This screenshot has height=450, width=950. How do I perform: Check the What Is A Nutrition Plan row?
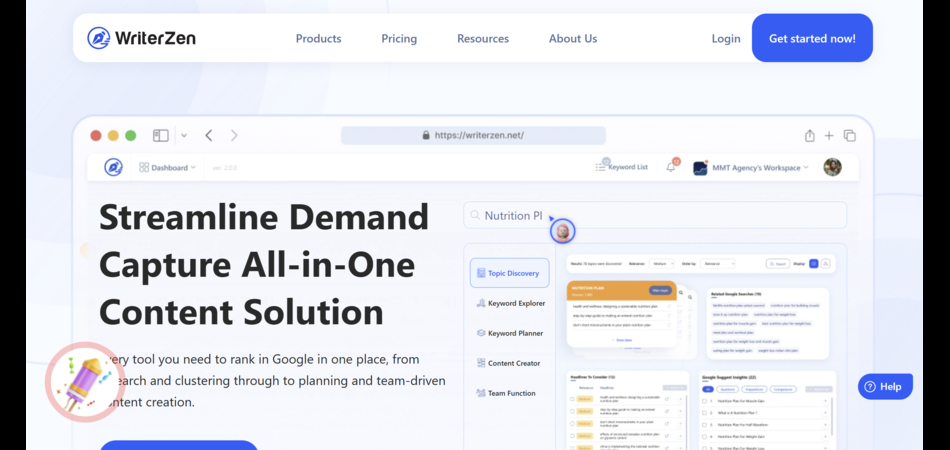click(705, 413)
